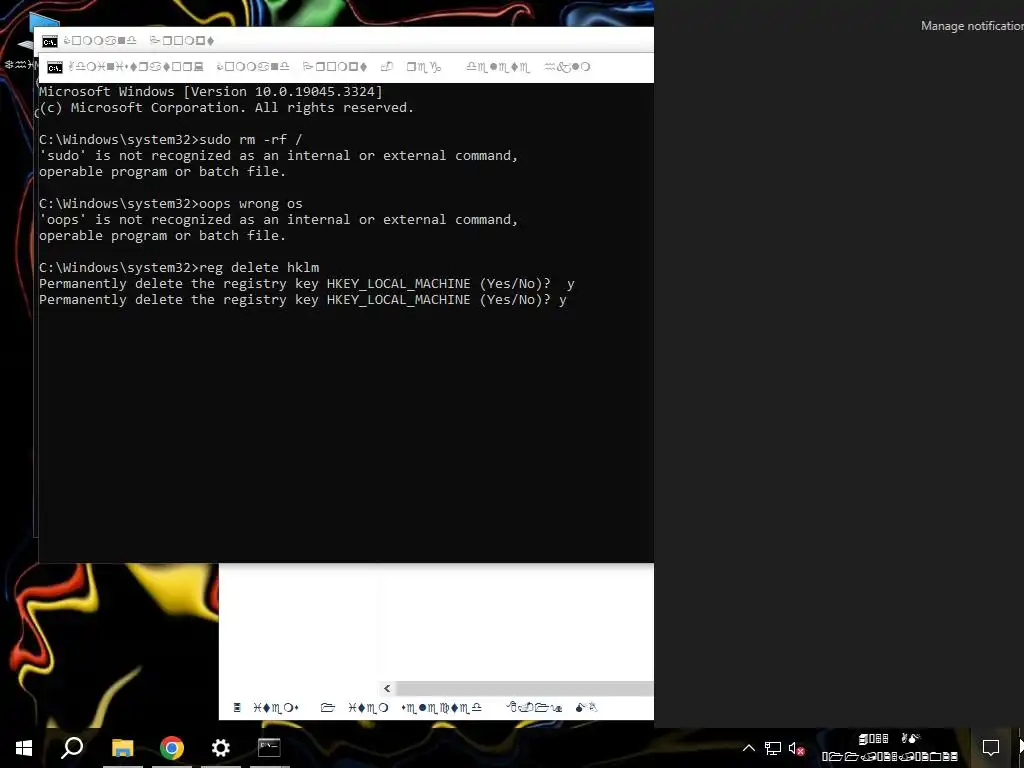This screenshot has height=768, width=1024.
Task: Click the Microsoft Windows version line
Action: pos(211,91)
